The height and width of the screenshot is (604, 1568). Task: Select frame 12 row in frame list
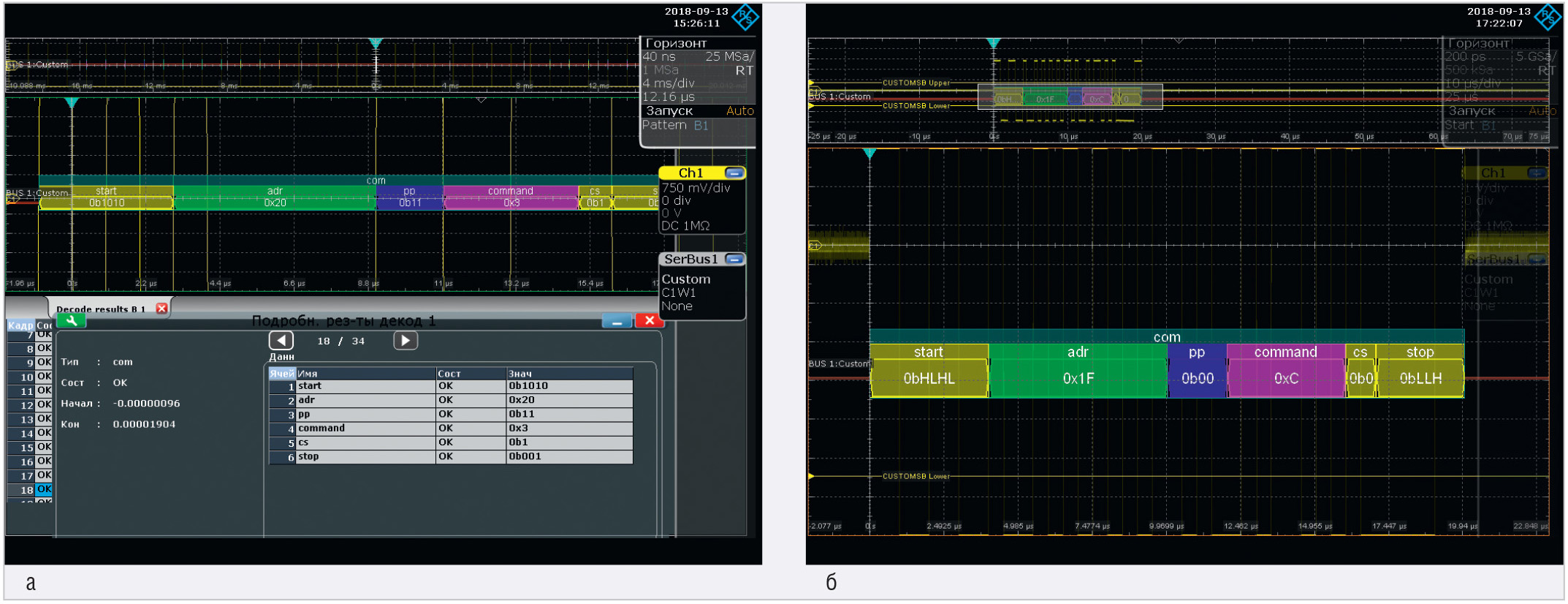tap(29, 405)
